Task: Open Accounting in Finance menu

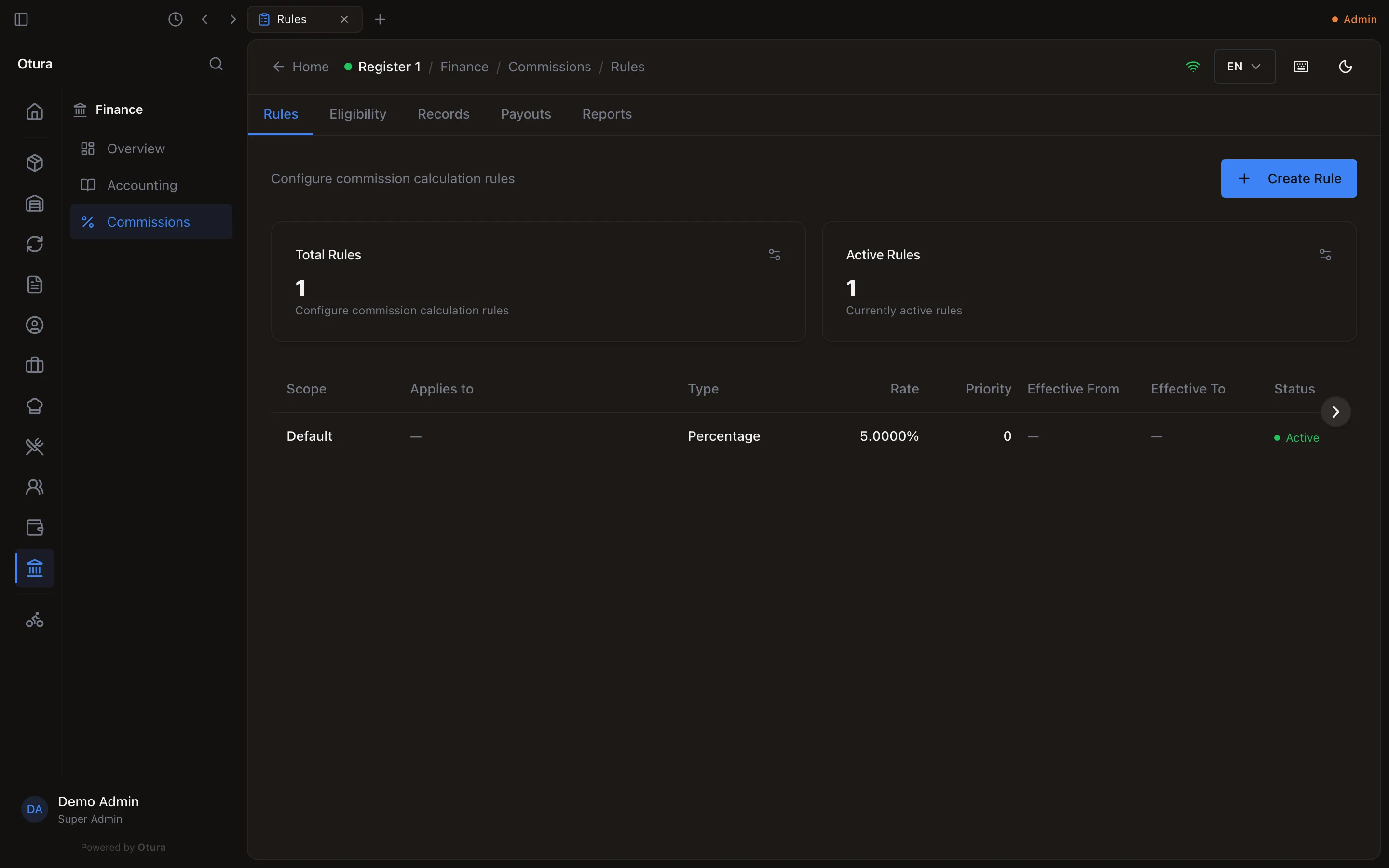Action: (151, 186)
